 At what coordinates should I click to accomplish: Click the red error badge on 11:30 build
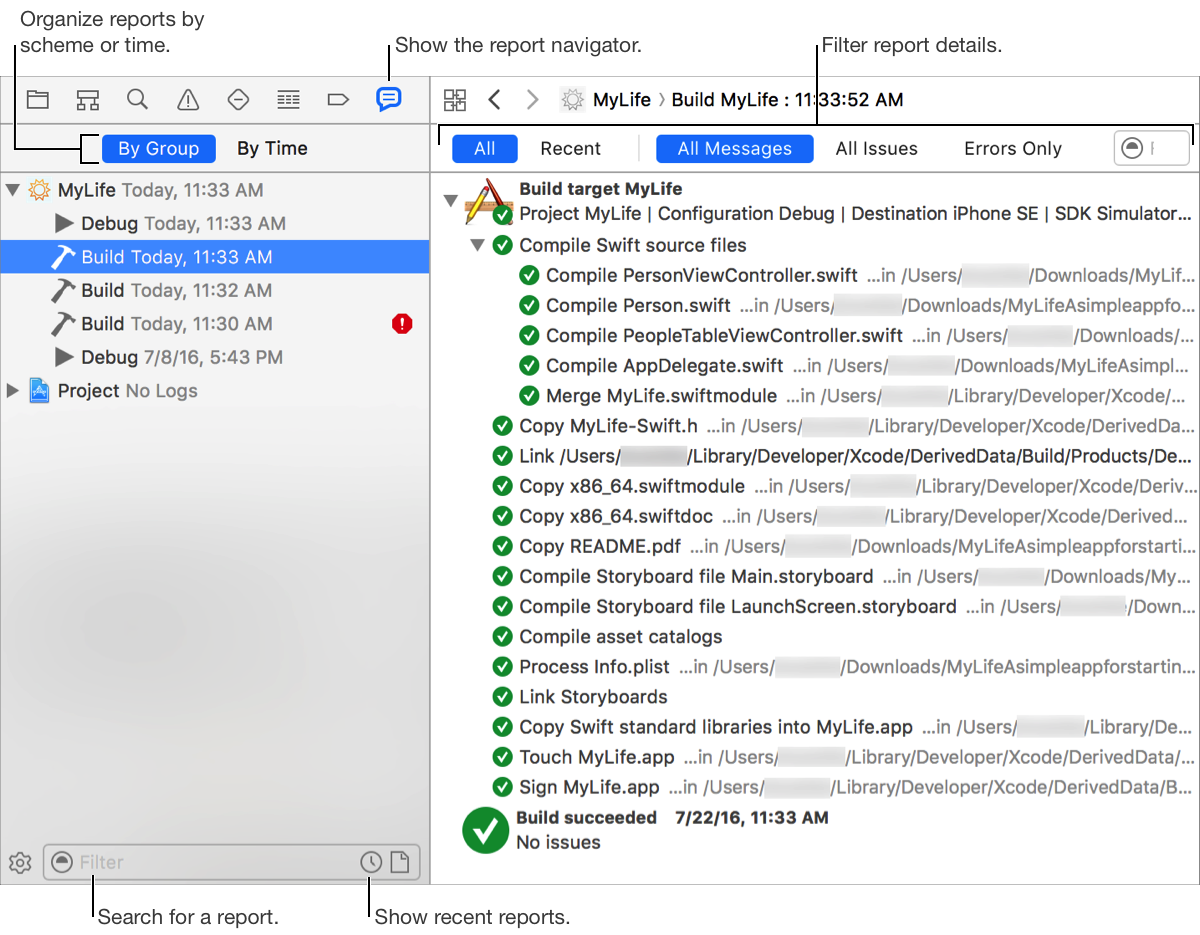(x=402, y=323)
